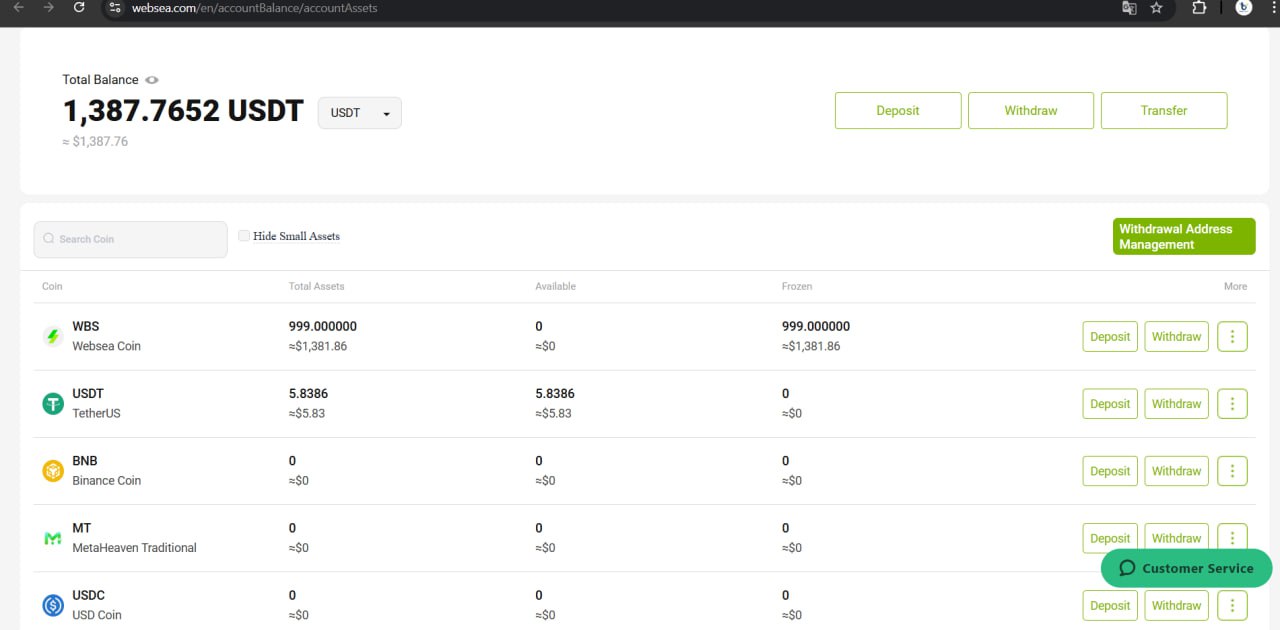
Task: Focus the Search Coin field
Action: [x=131, y=239]
